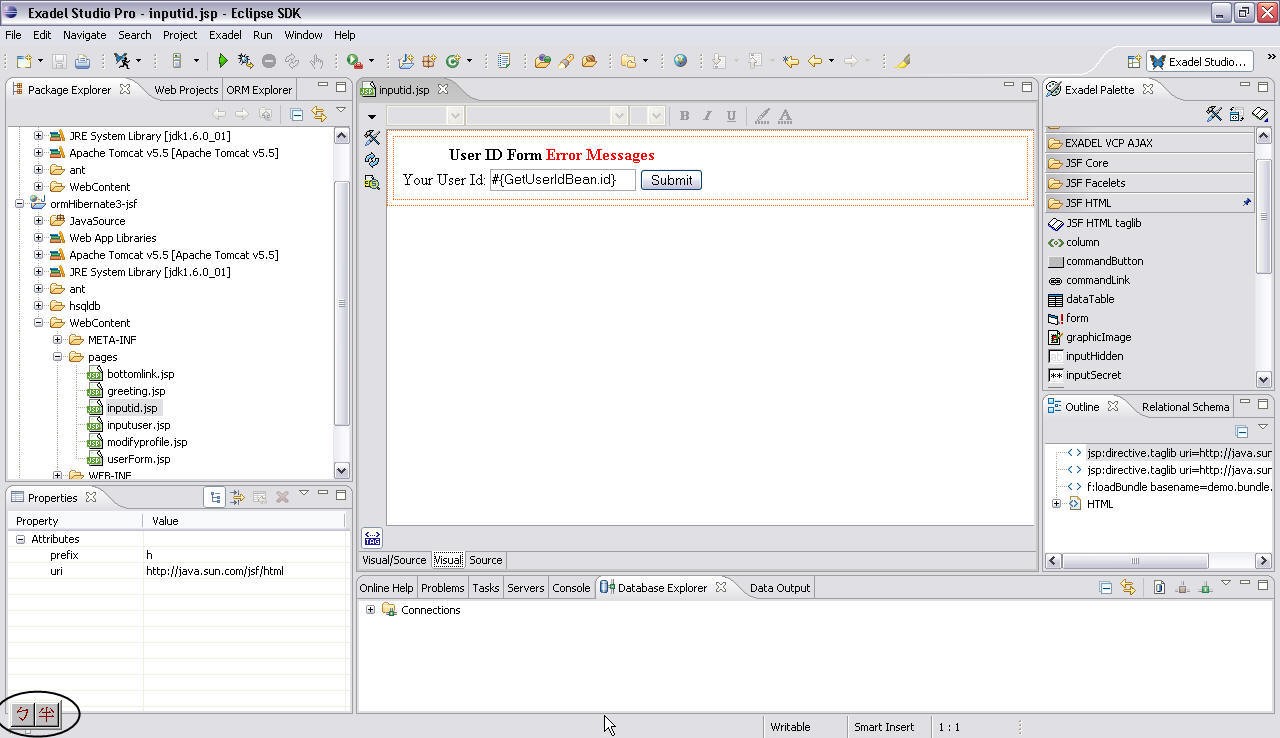Click the Outline horizontal scrollbar thumb
The image size is (1280, 738).
1134,561
